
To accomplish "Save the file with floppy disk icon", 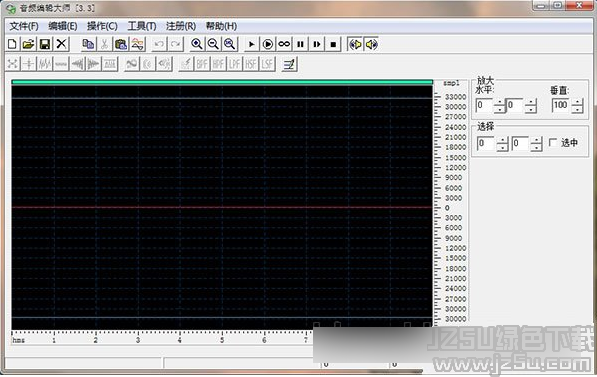I will [x=45, y=44].
